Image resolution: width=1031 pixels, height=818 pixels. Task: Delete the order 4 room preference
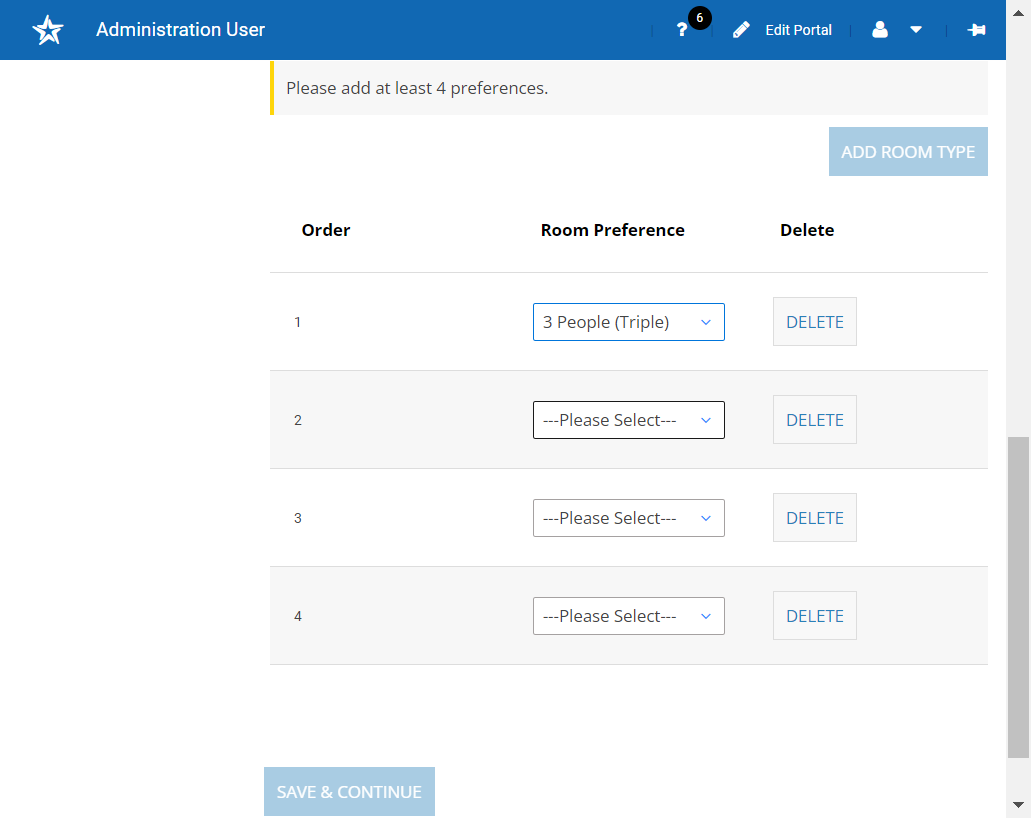815,615
